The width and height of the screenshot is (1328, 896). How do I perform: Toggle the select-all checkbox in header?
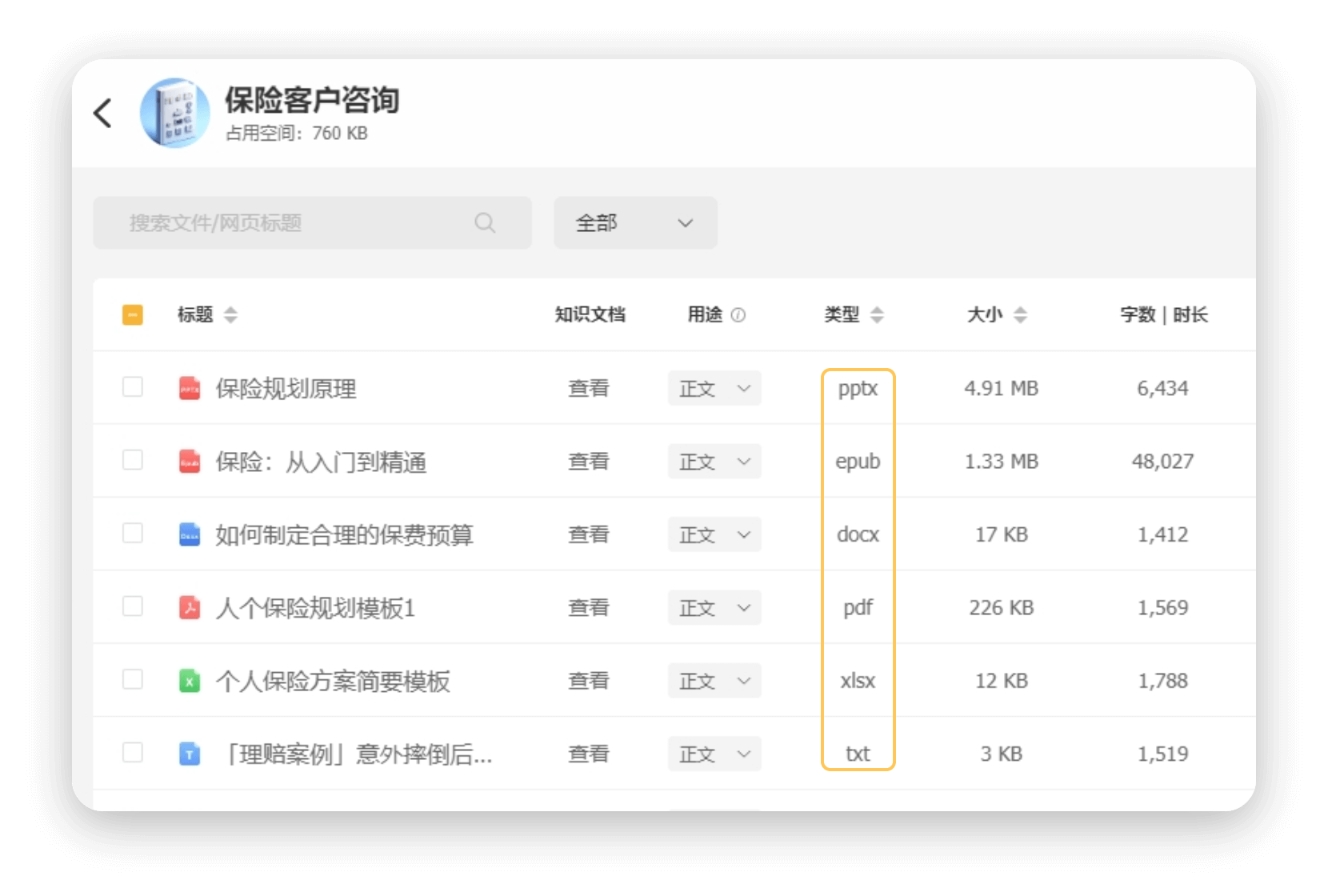(x=133, y=315)
